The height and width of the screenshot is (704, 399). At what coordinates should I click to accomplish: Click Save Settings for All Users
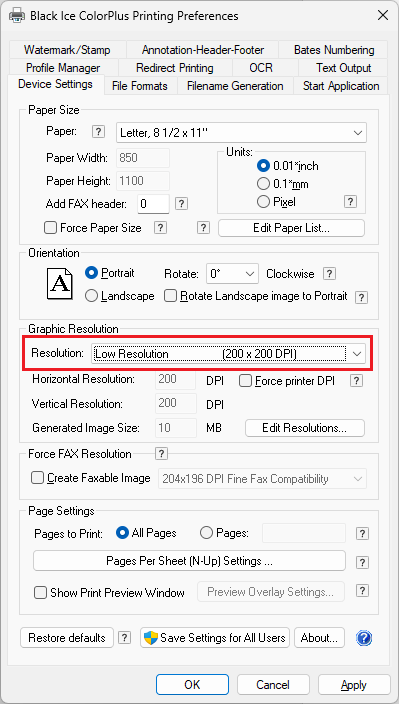[215, 638]
